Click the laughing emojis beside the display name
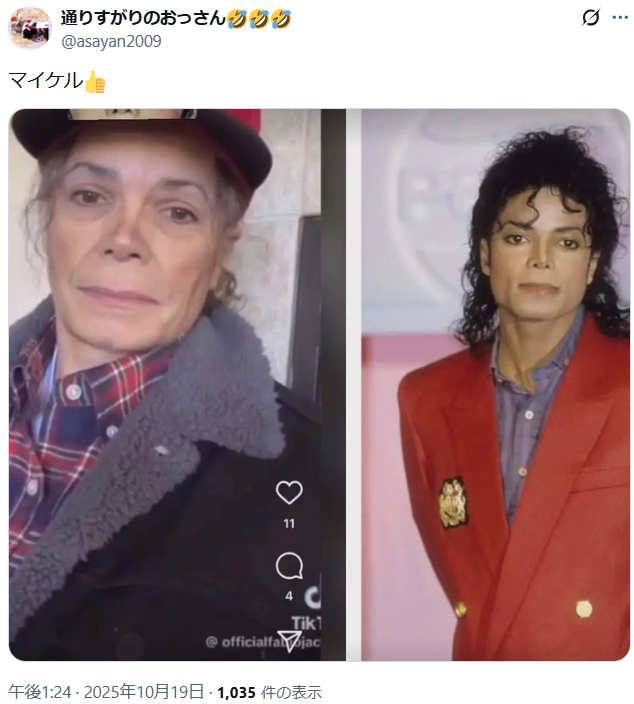The height and width of the screenshot is (704, 634). point(259,18)
